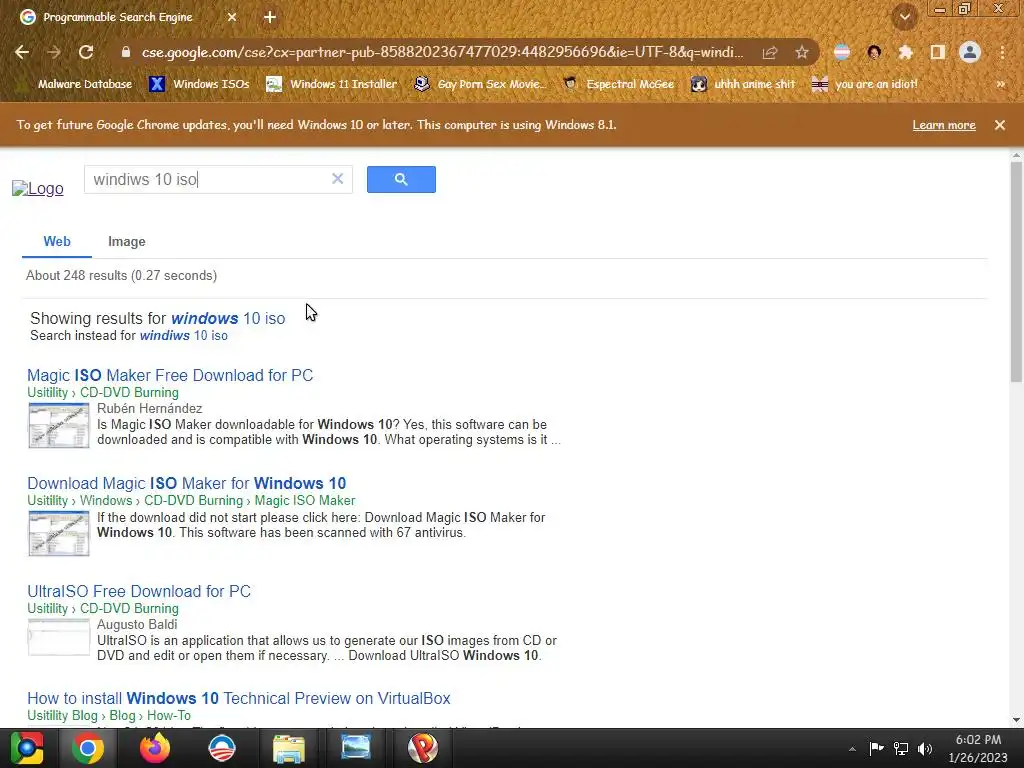The image size is (1024, 768).
Task: Open the Malware Database bookmark
Action: [76, 84]
